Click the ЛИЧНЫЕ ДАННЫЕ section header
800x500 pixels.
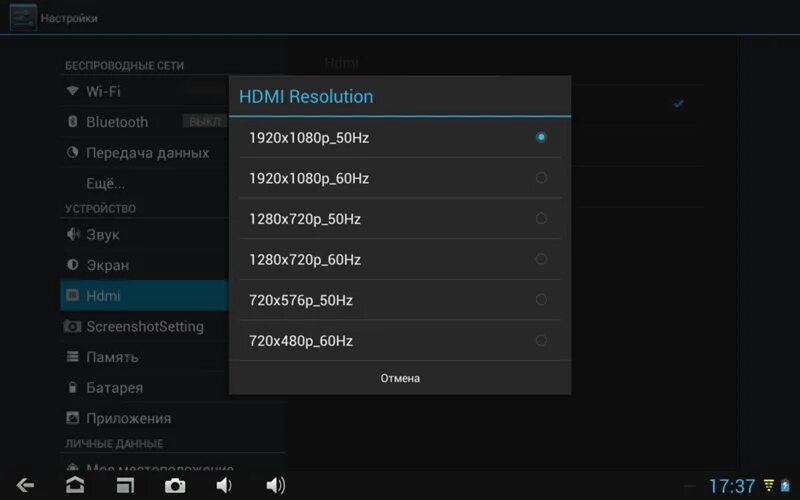tap(114, 444)
